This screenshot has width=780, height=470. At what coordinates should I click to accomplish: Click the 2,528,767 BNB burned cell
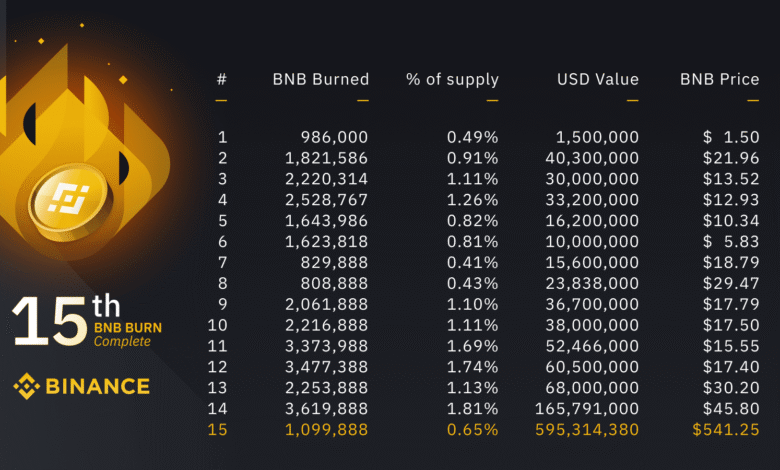[x=326, y=199]
